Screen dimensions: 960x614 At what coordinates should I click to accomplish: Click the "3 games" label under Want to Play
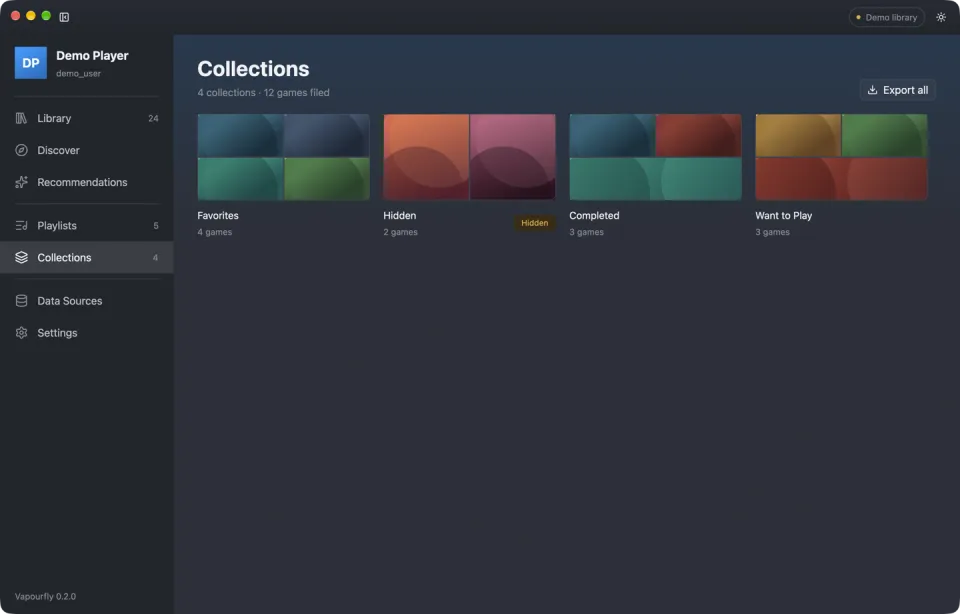(x=772, y=232)
